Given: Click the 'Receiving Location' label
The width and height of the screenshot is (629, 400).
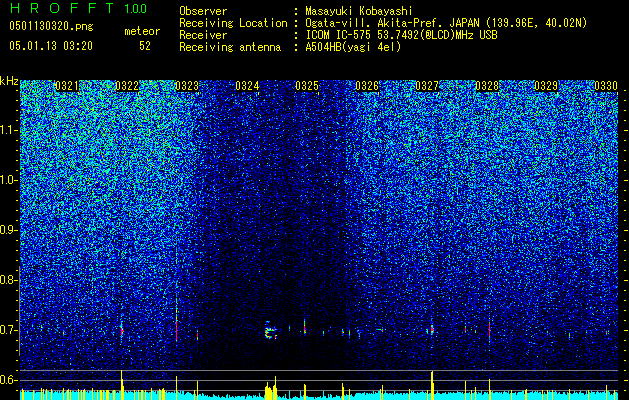Looking at the screenshot, I should click(233, 23).
